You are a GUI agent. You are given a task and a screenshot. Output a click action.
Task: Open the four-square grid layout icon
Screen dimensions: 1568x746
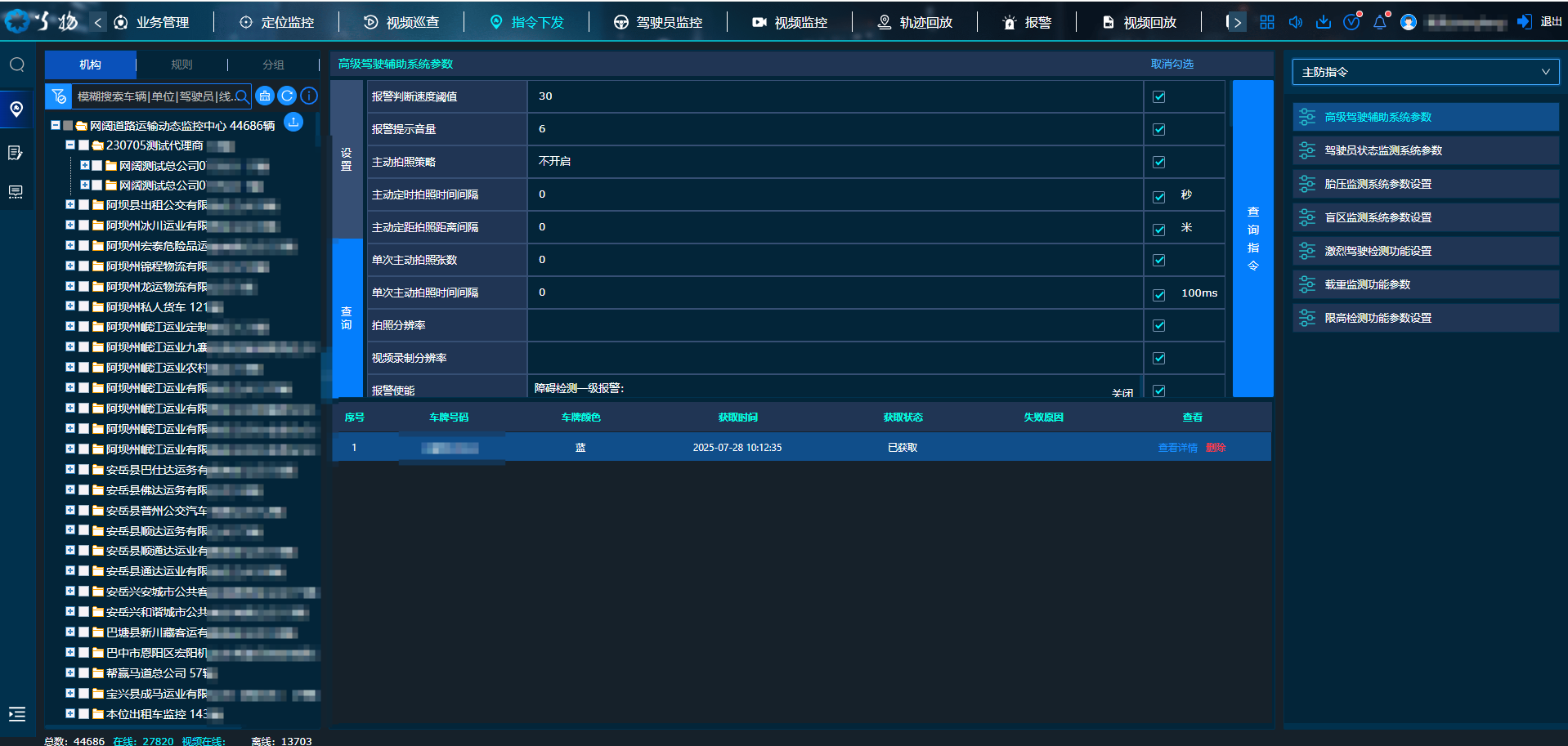pyautogui.click(x=1267, y=22)
